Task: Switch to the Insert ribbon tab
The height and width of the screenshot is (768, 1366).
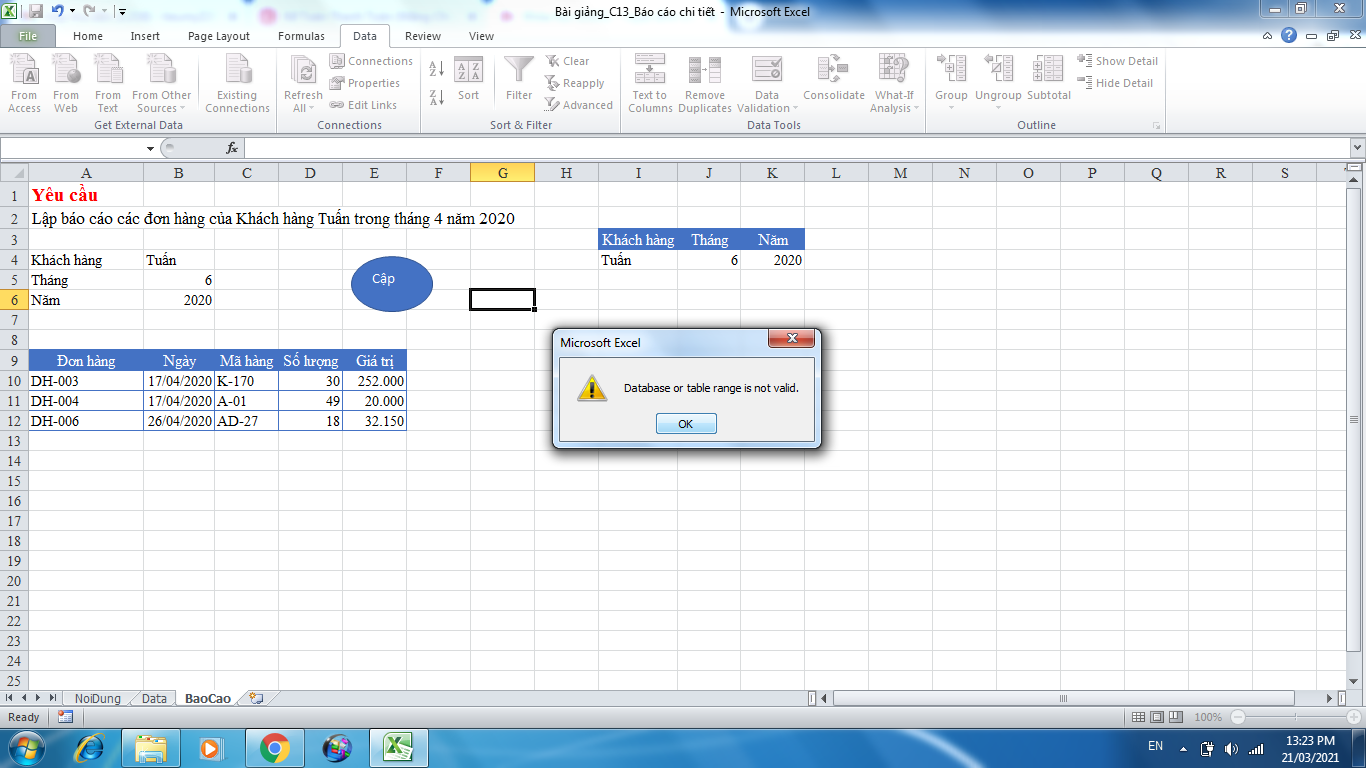Action: [x=145, y=36]
